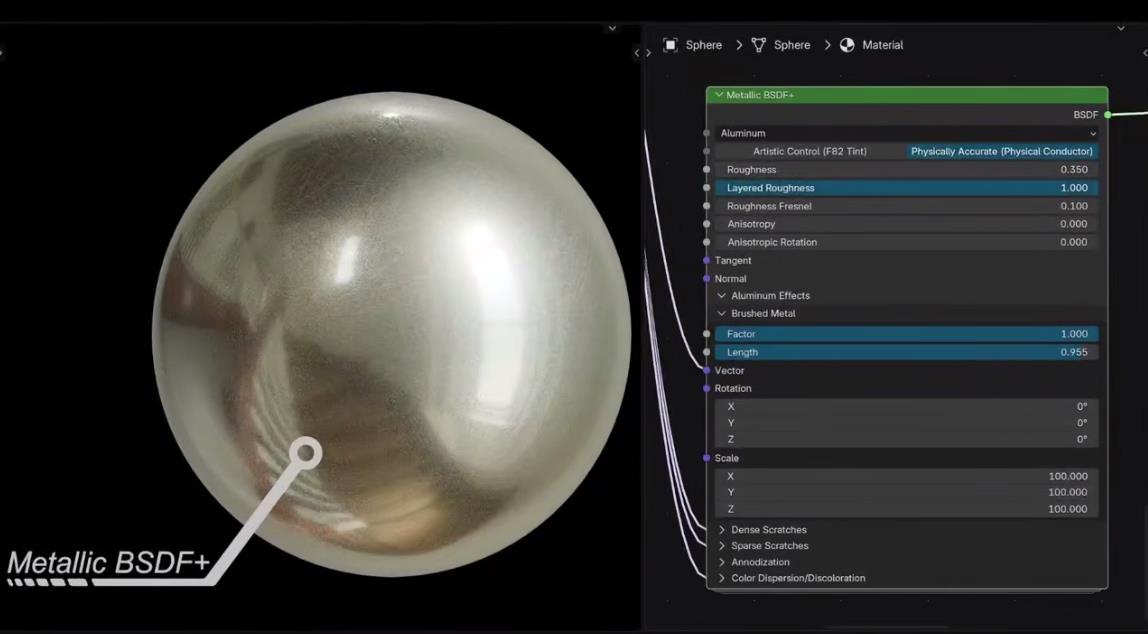Click the Rotation Z angle field

click(906, 439)
